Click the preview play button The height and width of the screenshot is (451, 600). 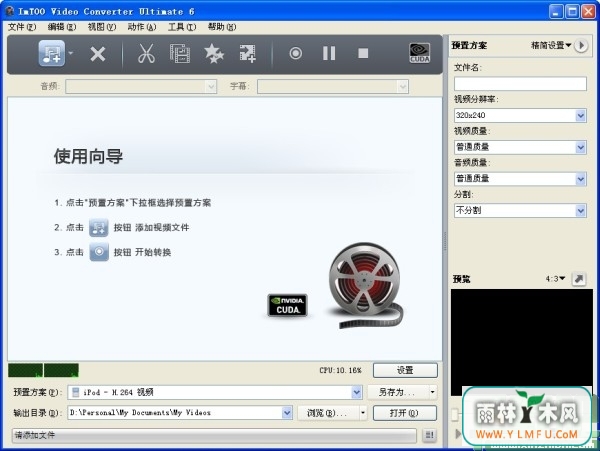(458, 433)
